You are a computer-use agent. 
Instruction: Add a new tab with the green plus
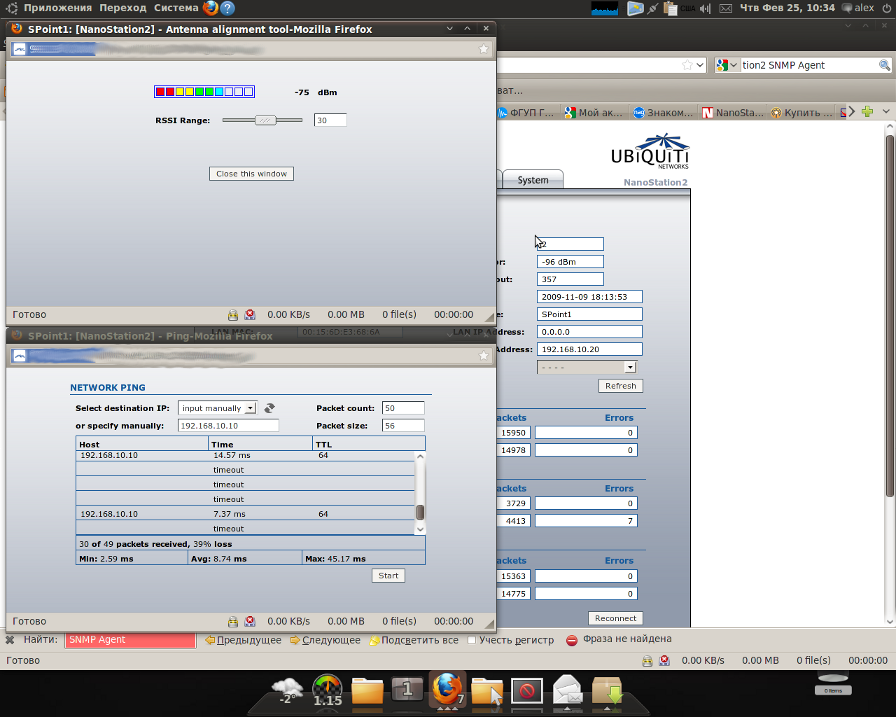coord(867,112)
